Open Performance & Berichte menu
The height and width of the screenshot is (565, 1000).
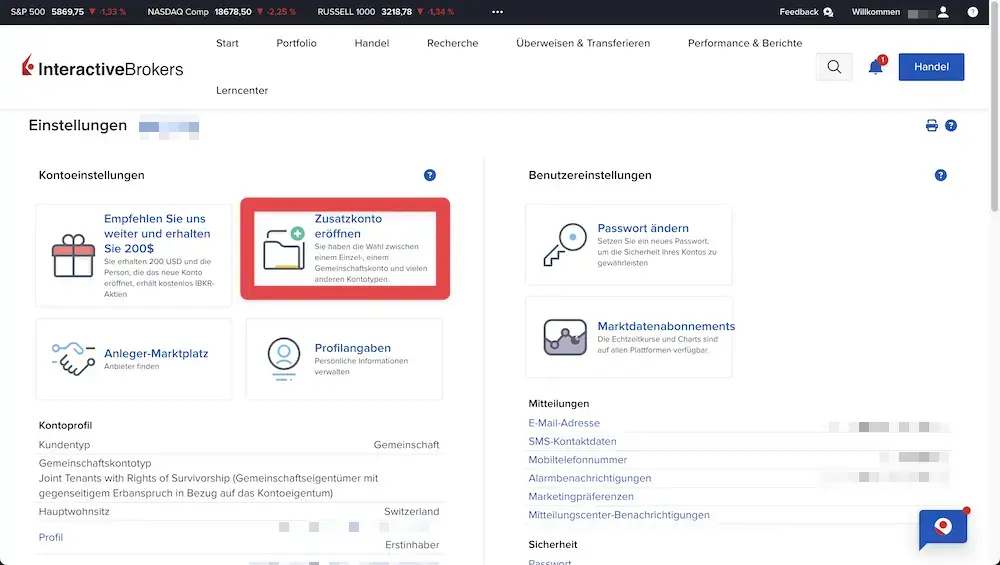coord(745,43)
